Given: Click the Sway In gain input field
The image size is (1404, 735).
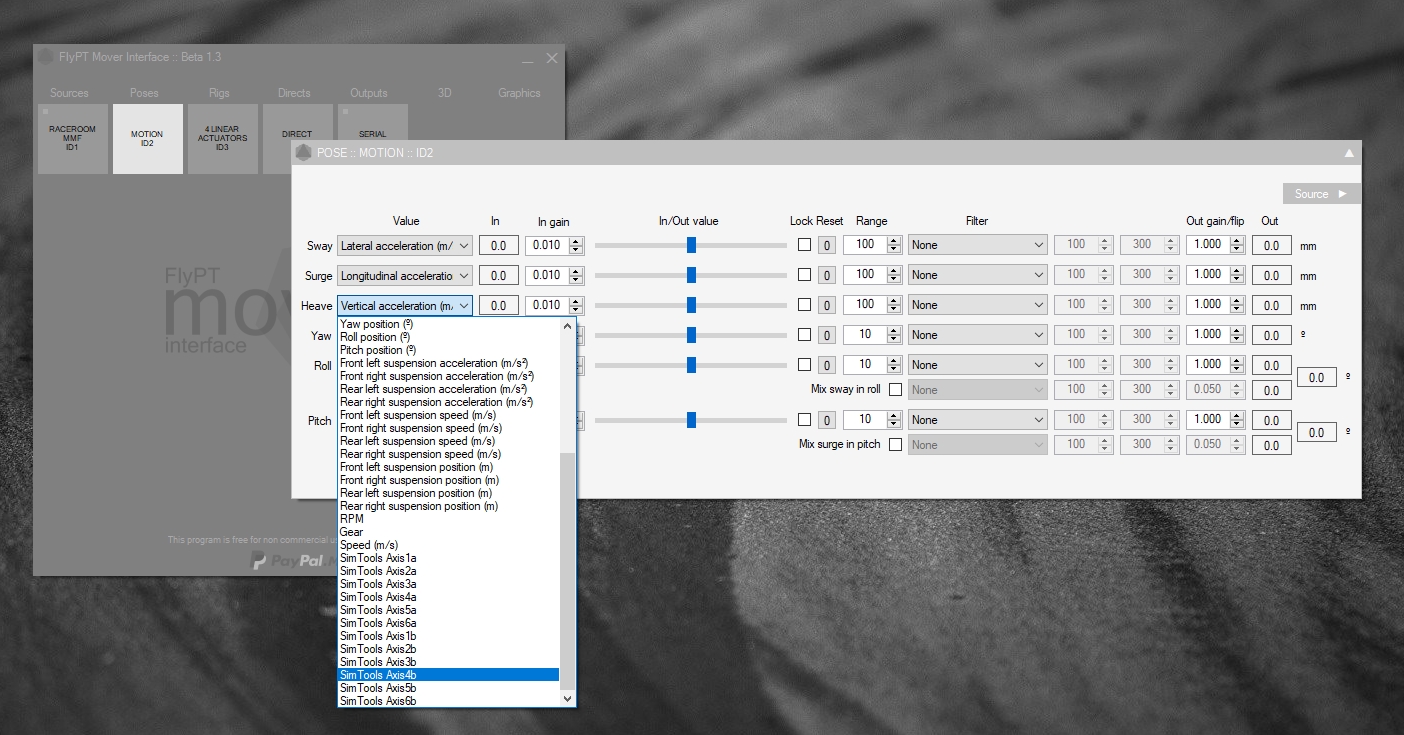Looking at the screenshot, I should (546, 246).
